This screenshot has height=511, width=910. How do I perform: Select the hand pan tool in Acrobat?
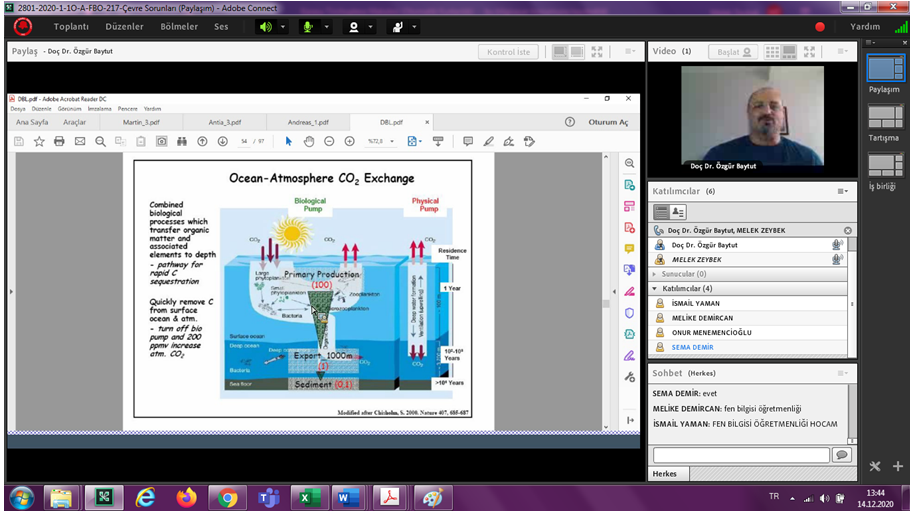coord(309,142)
